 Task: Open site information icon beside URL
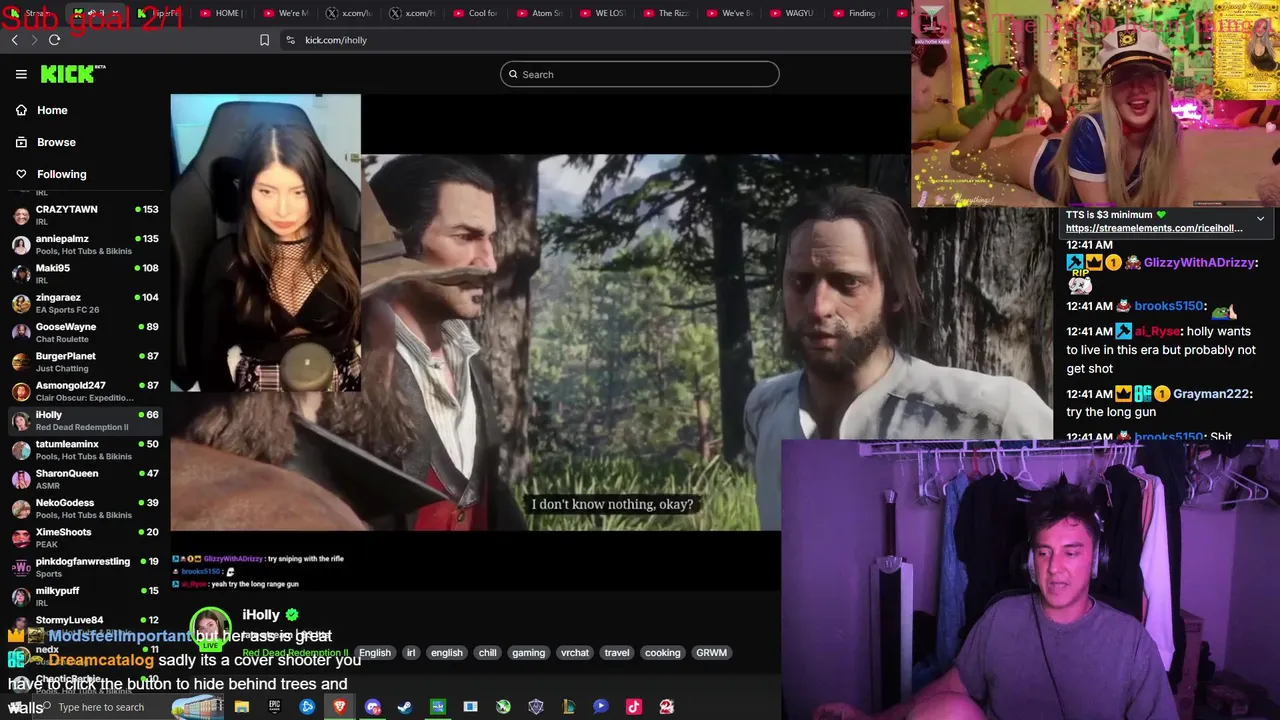[290, 40]
